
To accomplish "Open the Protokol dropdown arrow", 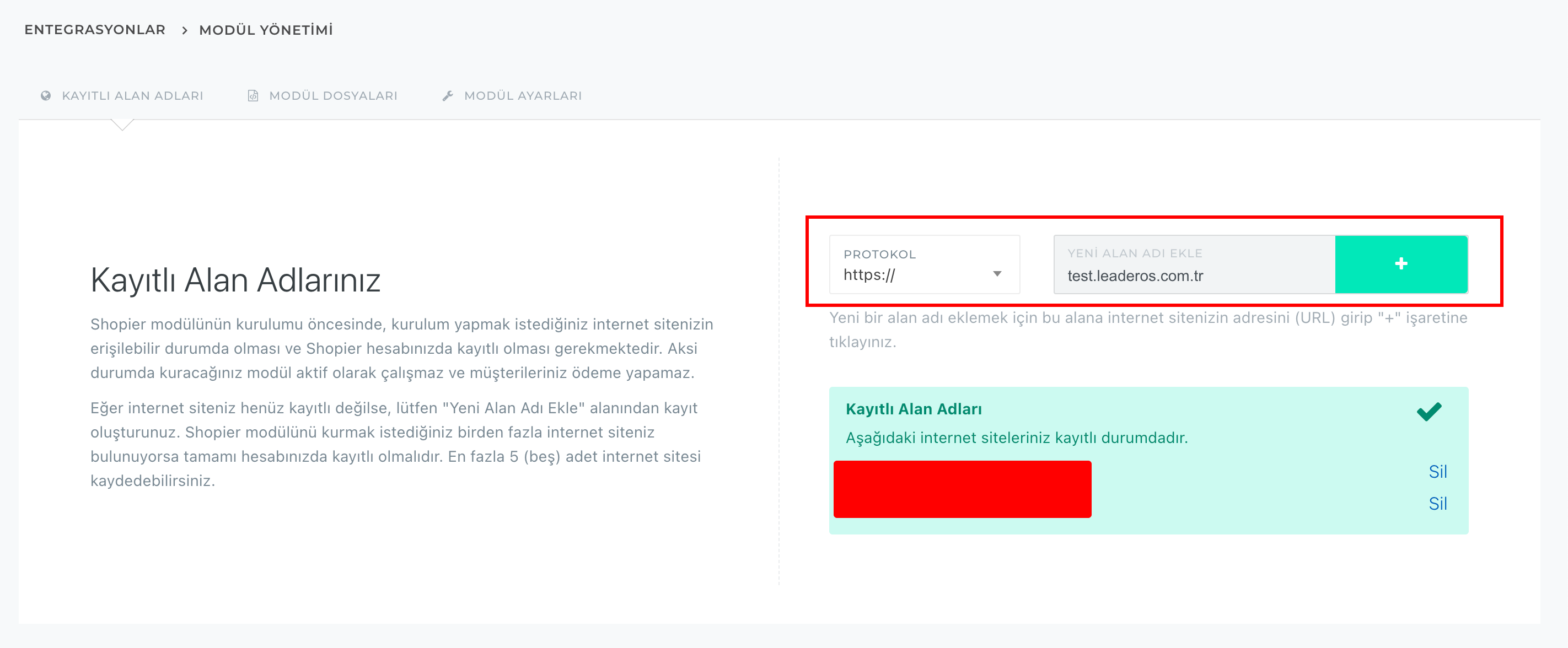I will 997,274.
